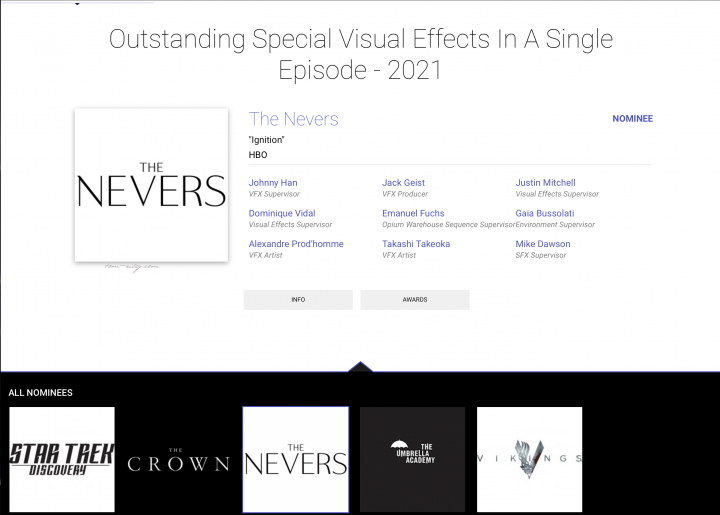Viewport: 720px width, 515px height.
Task: Click The Nevers large poster image
Action: (x=152, y=185)
